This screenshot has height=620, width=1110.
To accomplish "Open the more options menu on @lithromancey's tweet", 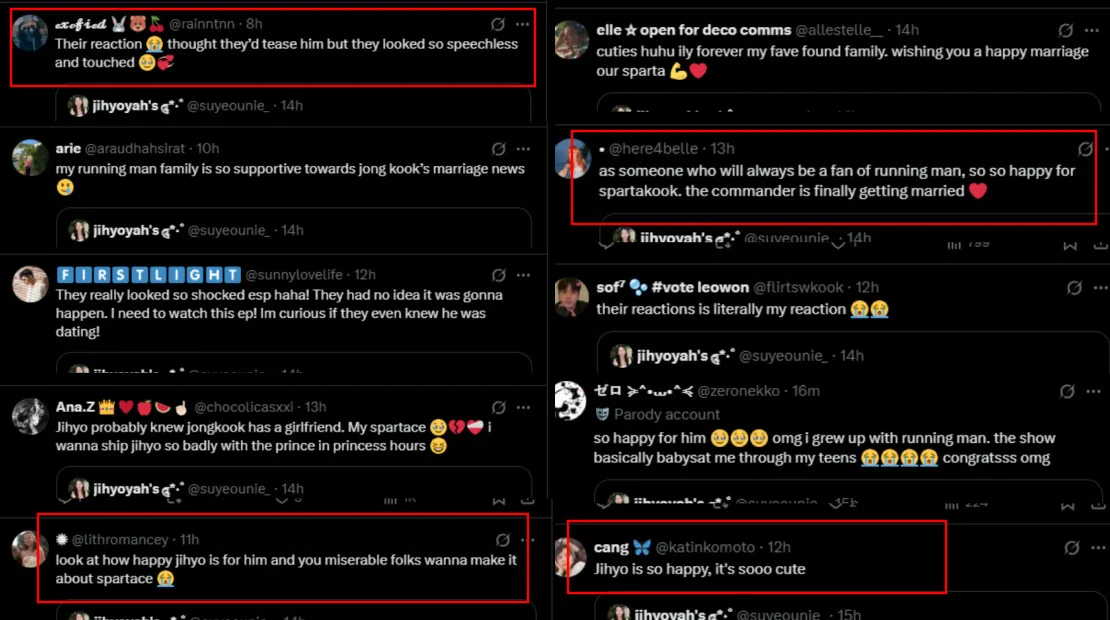I will (x=525, y=540).
